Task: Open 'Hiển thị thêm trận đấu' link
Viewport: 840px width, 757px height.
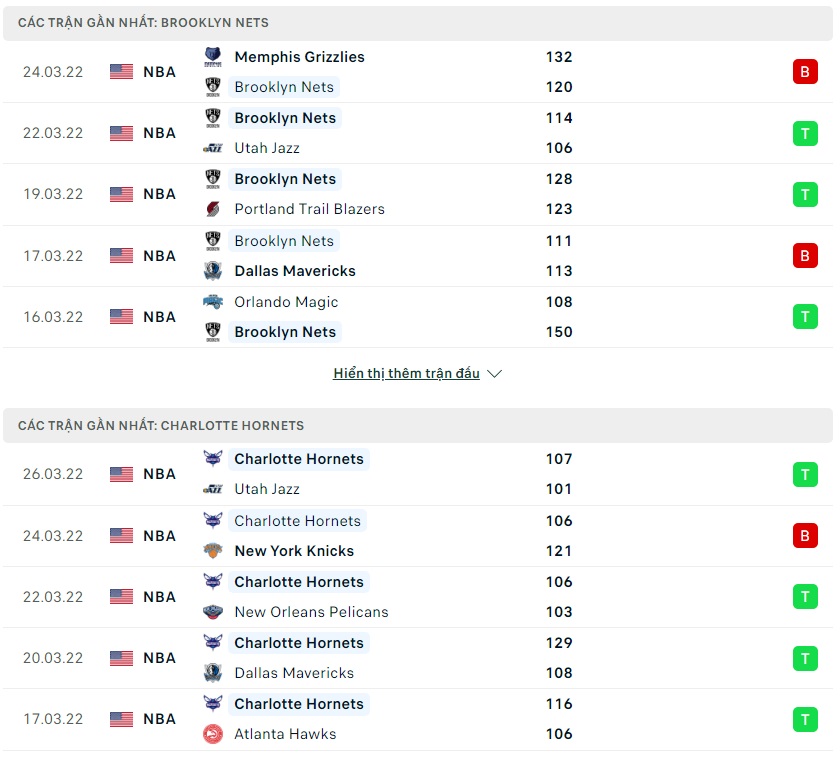Action: [x=406, y=374]
